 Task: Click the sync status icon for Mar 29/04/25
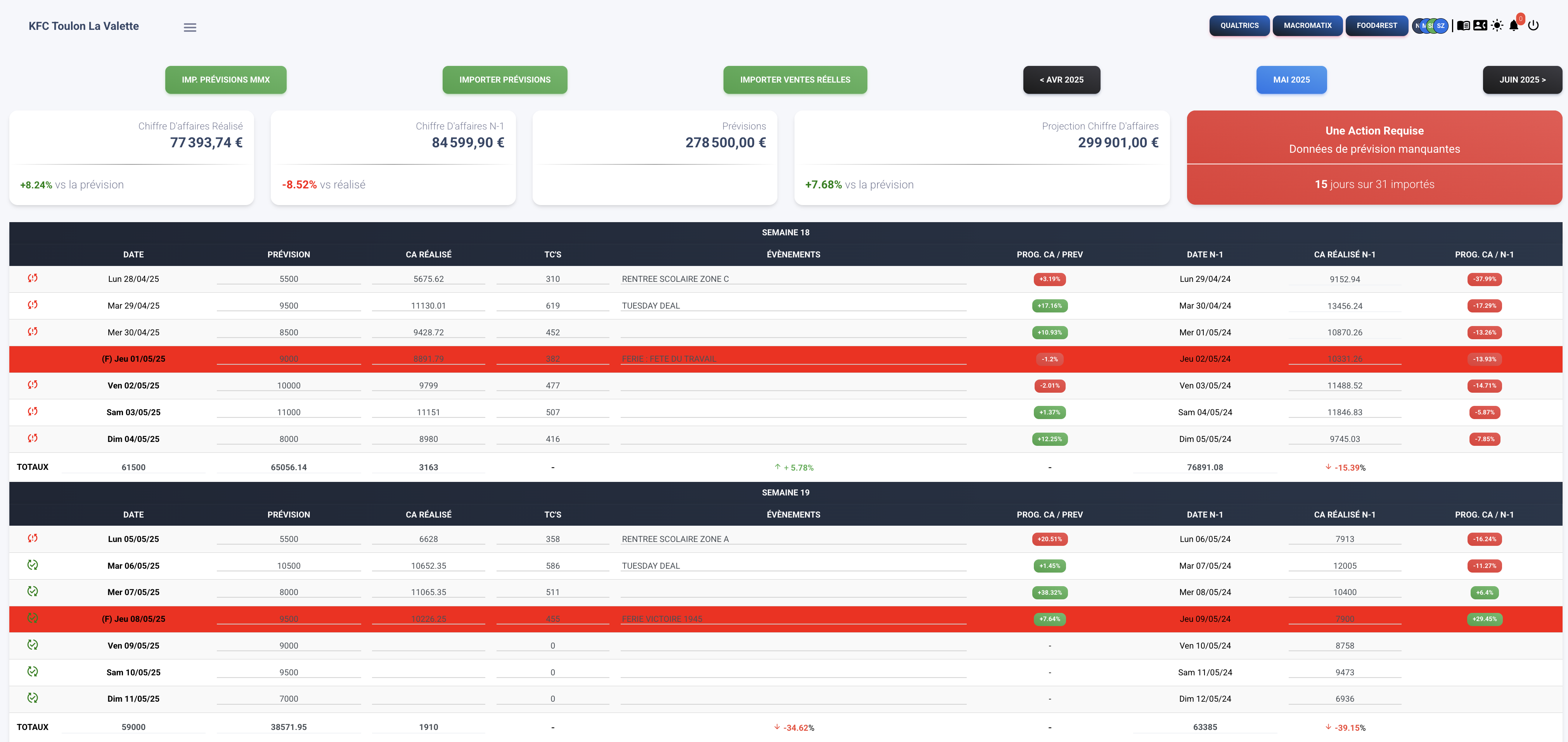33,305
